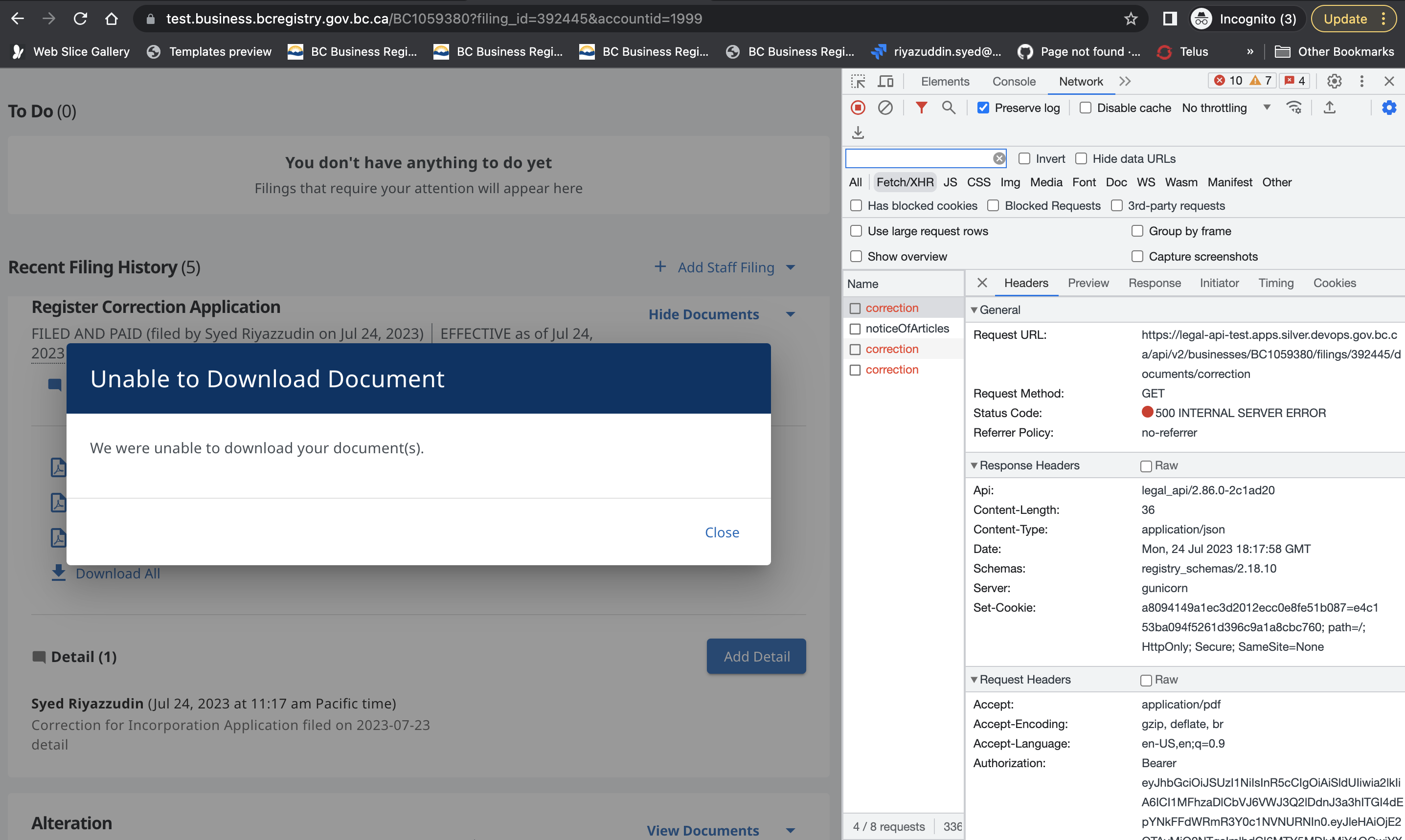This screenshot has width=1405, height=840.
Task: Open network settings blue gear
Action: coord(1388,108)
